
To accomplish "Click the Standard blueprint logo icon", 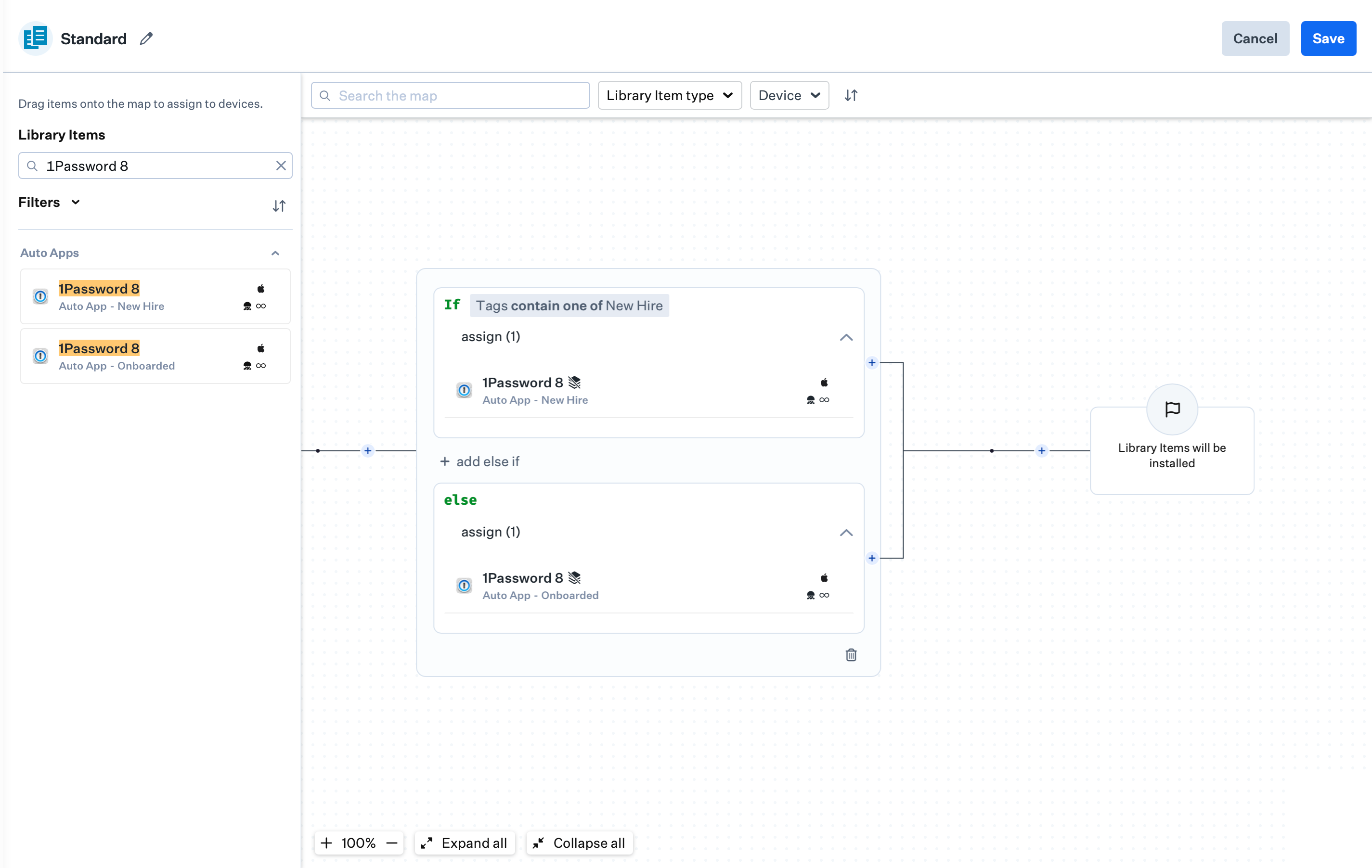I will 35,38.
